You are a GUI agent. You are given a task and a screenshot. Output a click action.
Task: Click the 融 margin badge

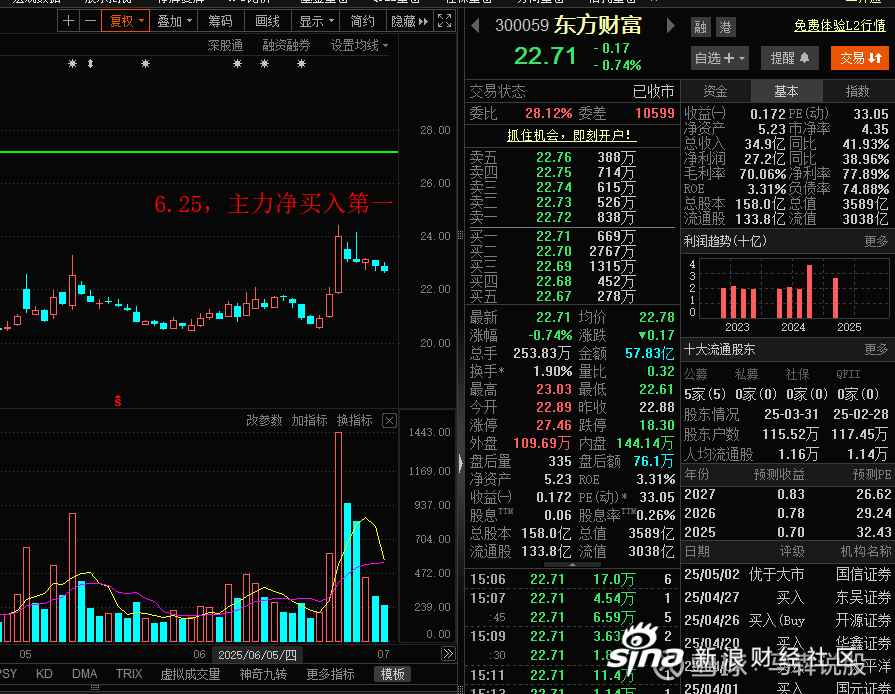point(700,27)
